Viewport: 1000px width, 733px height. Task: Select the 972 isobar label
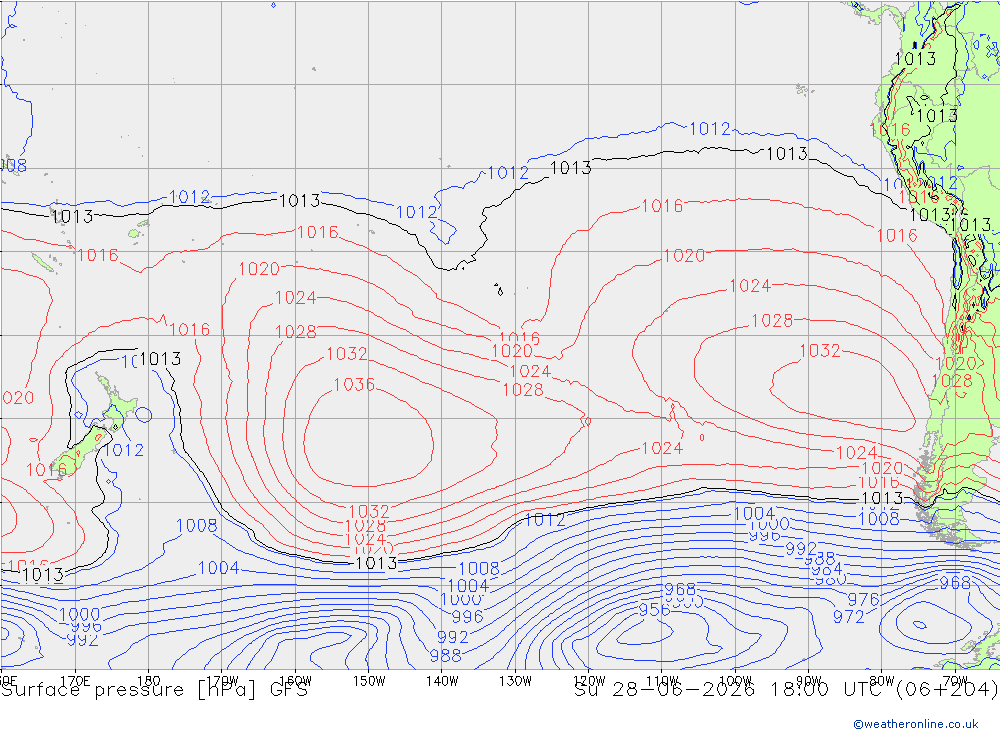(848, 616)
